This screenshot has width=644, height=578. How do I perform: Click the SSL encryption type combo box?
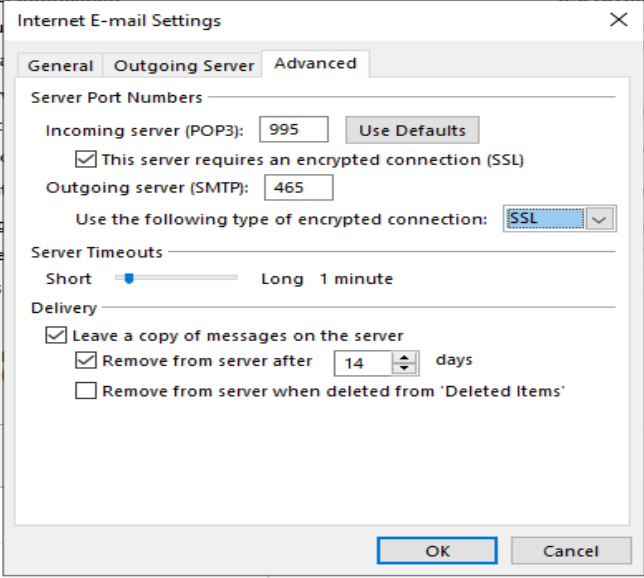pos(544,219)
